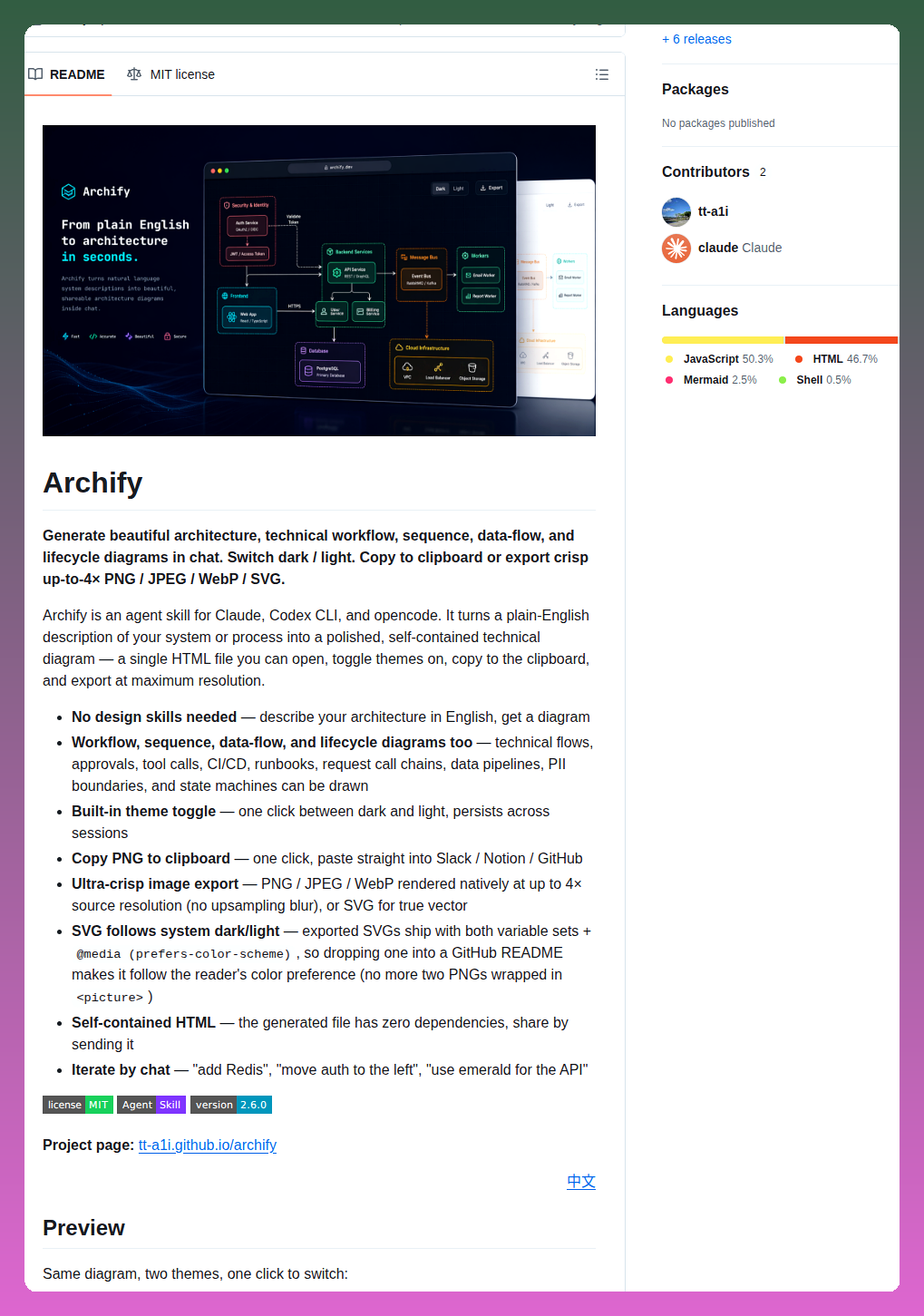924x1316 pixels.
Task: Click the license MIT badge
Action: tap(78, 1105)
